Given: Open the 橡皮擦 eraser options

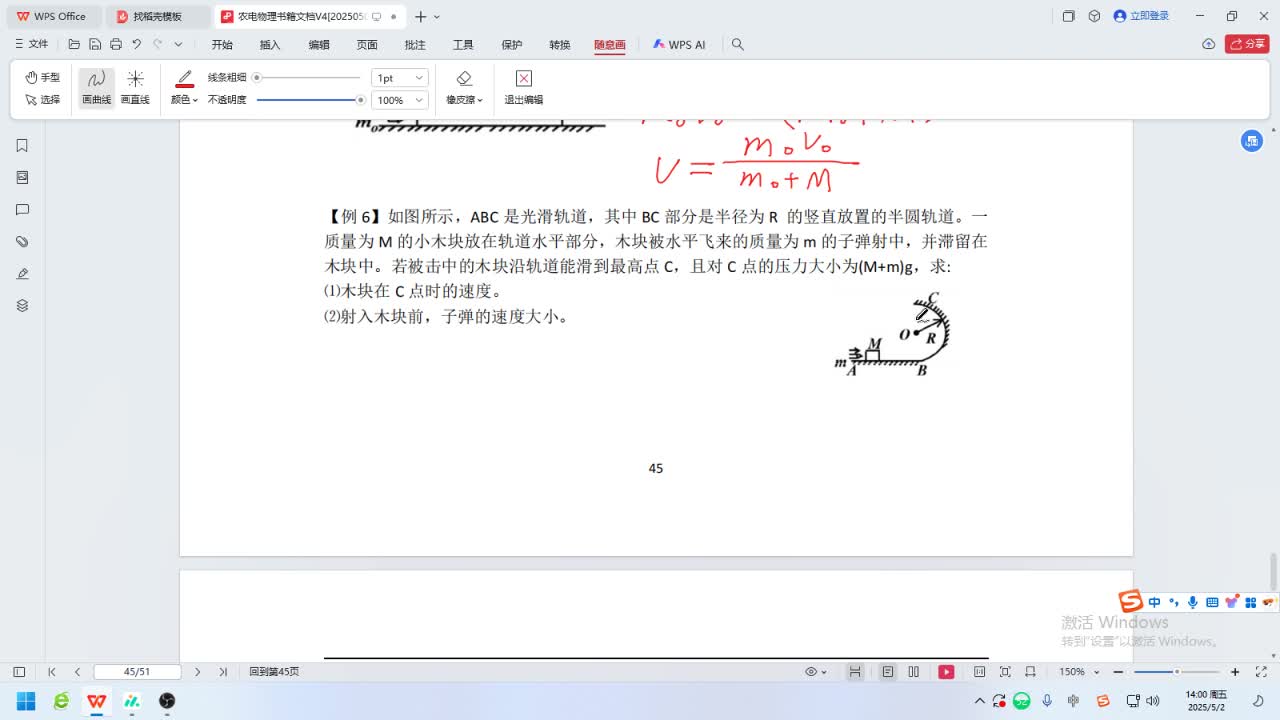Looking at the screenshot, I should tap(464, 88).
